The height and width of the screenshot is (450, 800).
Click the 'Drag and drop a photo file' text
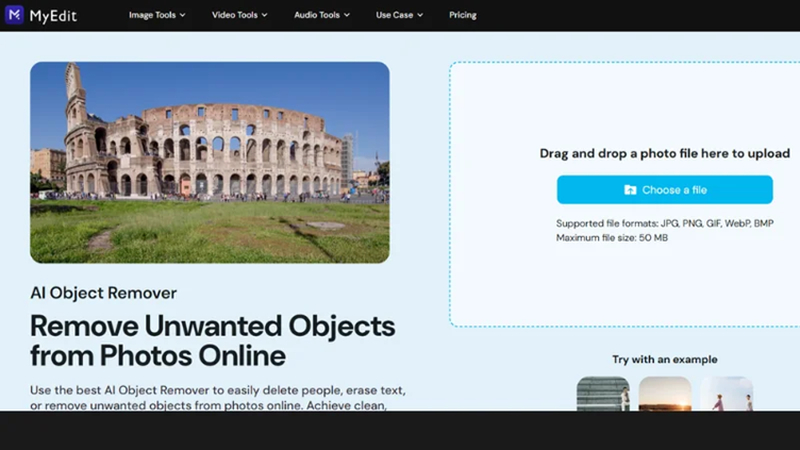pyautogui.click(x=665, y=154)
